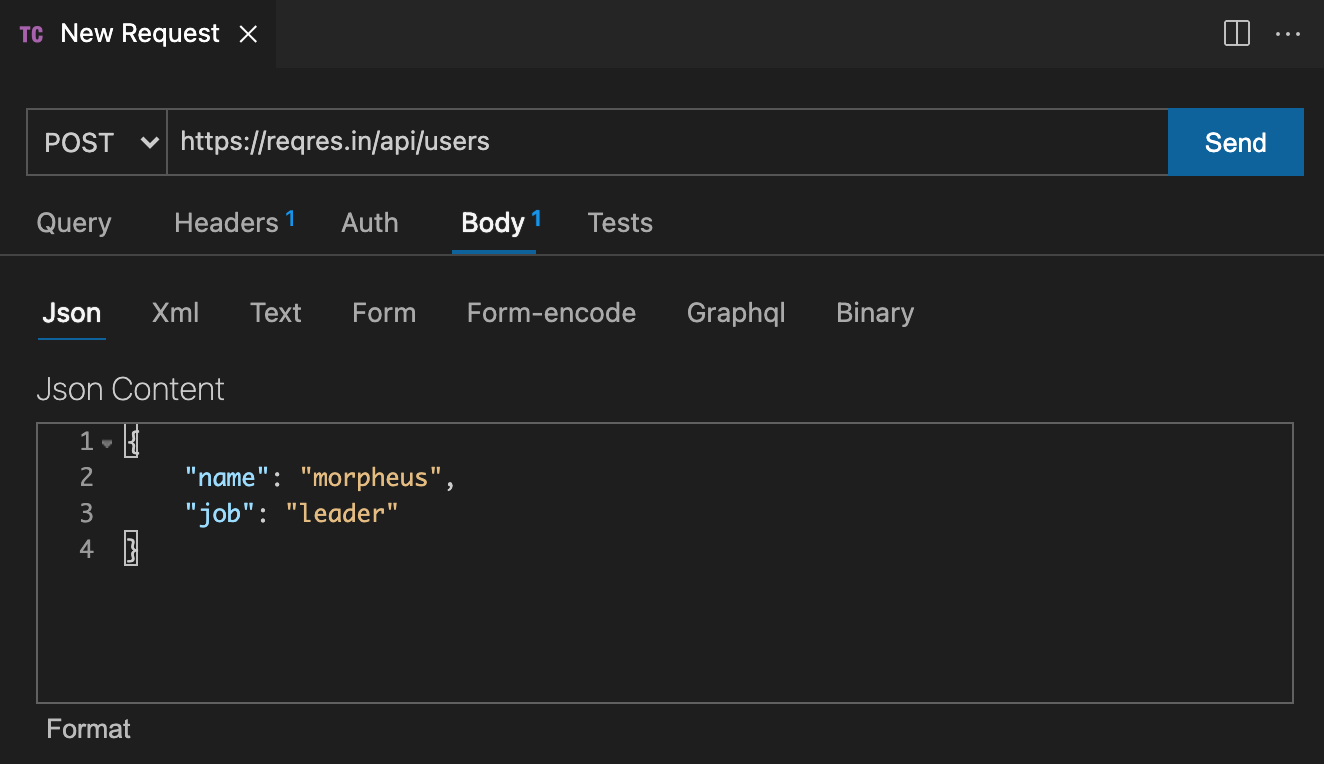
Task: Open the Tests tab
Action: 620,223
